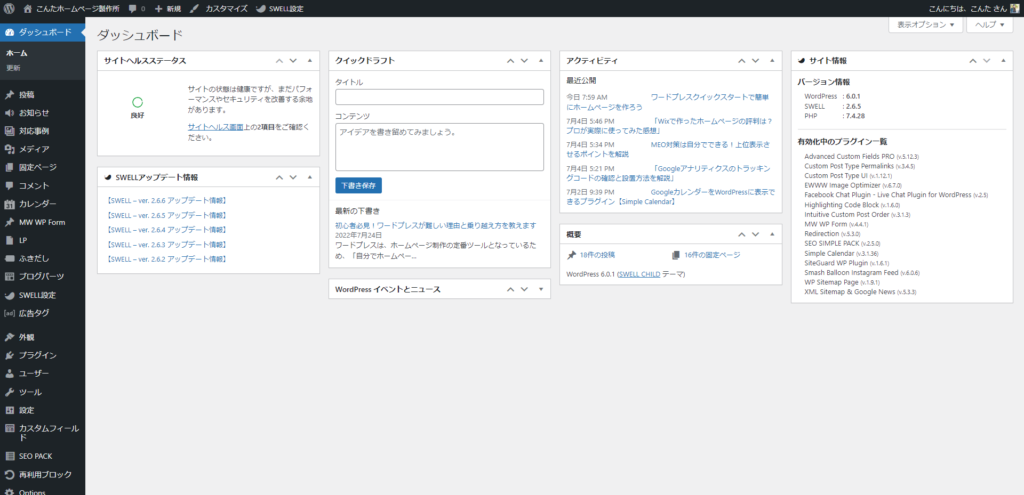Click the ふきだし icon in the sidebar
The width and height of the screenshot is (1024, 495).
point(10,259)
